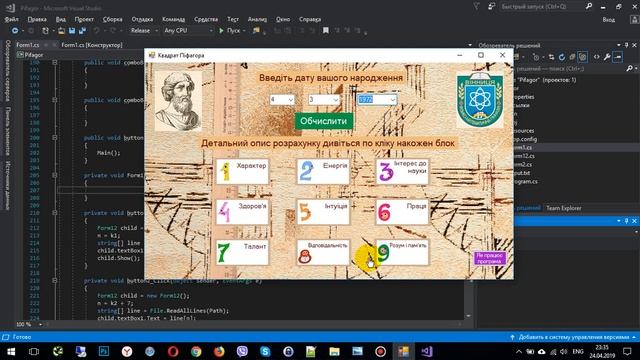Viewport: 640px width, 360px height.
Task: Open the editor zoom 100 % dropdown
Action: (x=29, y=324)
